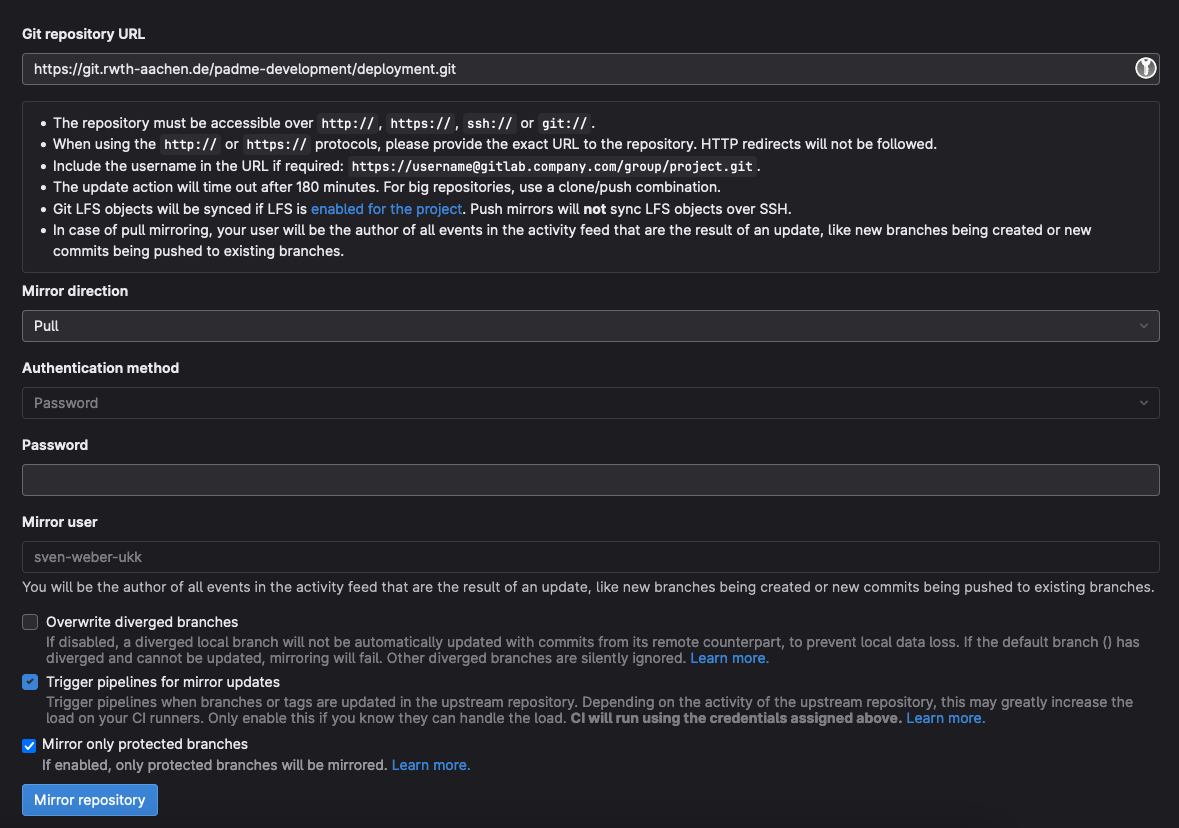
Task: Open Learn more link for trigger pipelines
Action: coord(945,718)
